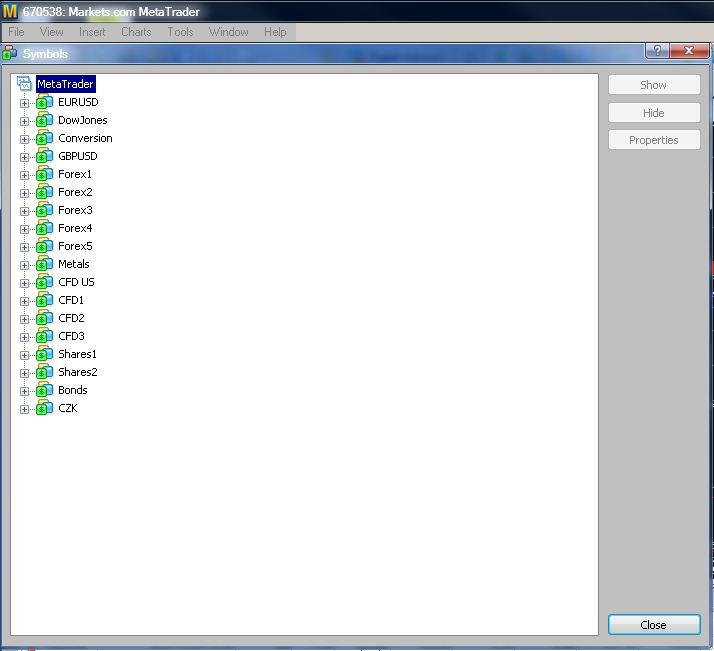Image resolution: width=714 pixels, height=651 pixels.
Task: Open the Window menu
Action: coord(229,32)
